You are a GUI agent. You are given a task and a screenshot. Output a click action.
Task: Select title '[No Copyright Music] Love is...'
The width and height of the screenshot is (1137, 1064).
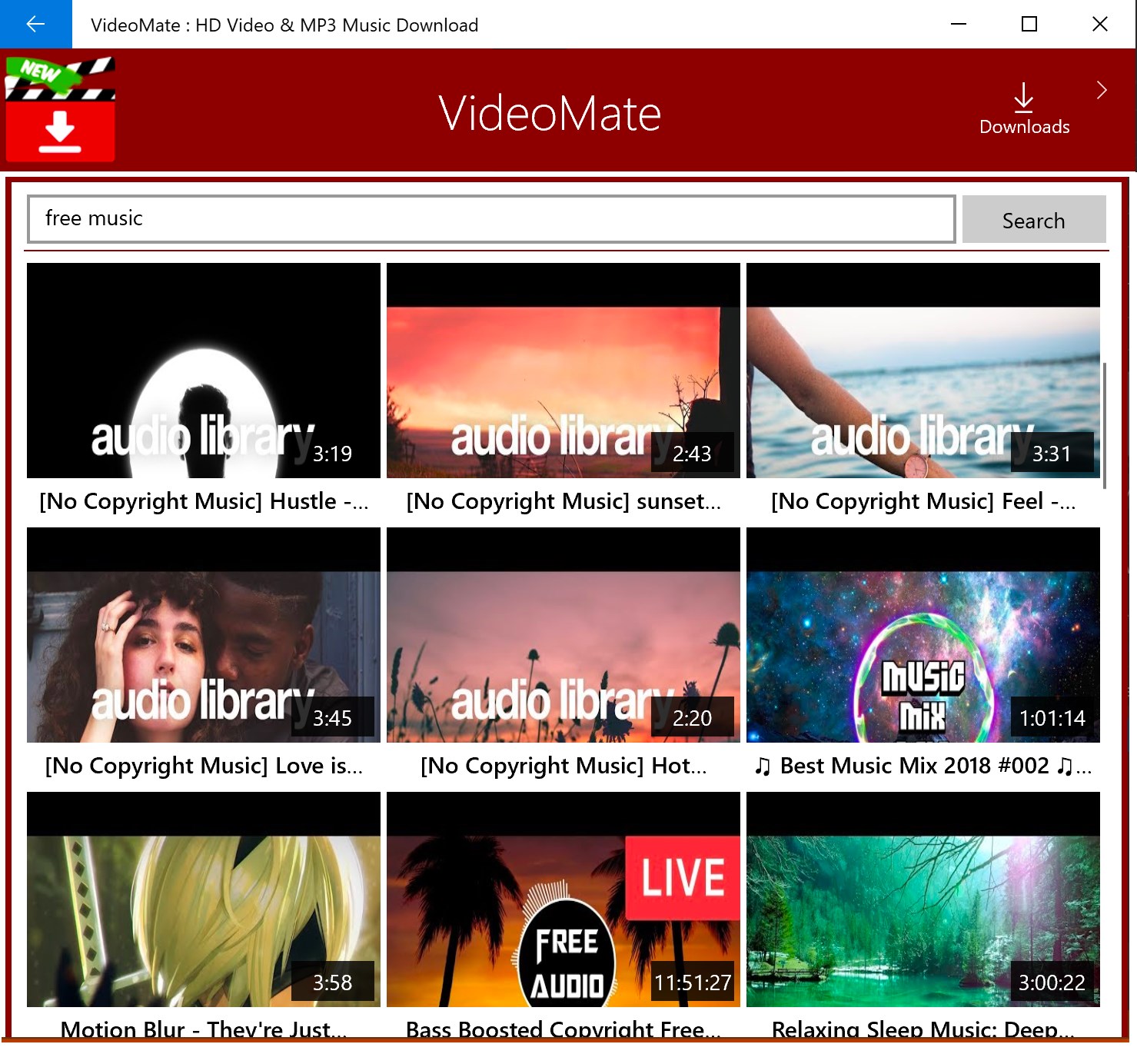tap(204, 766)
